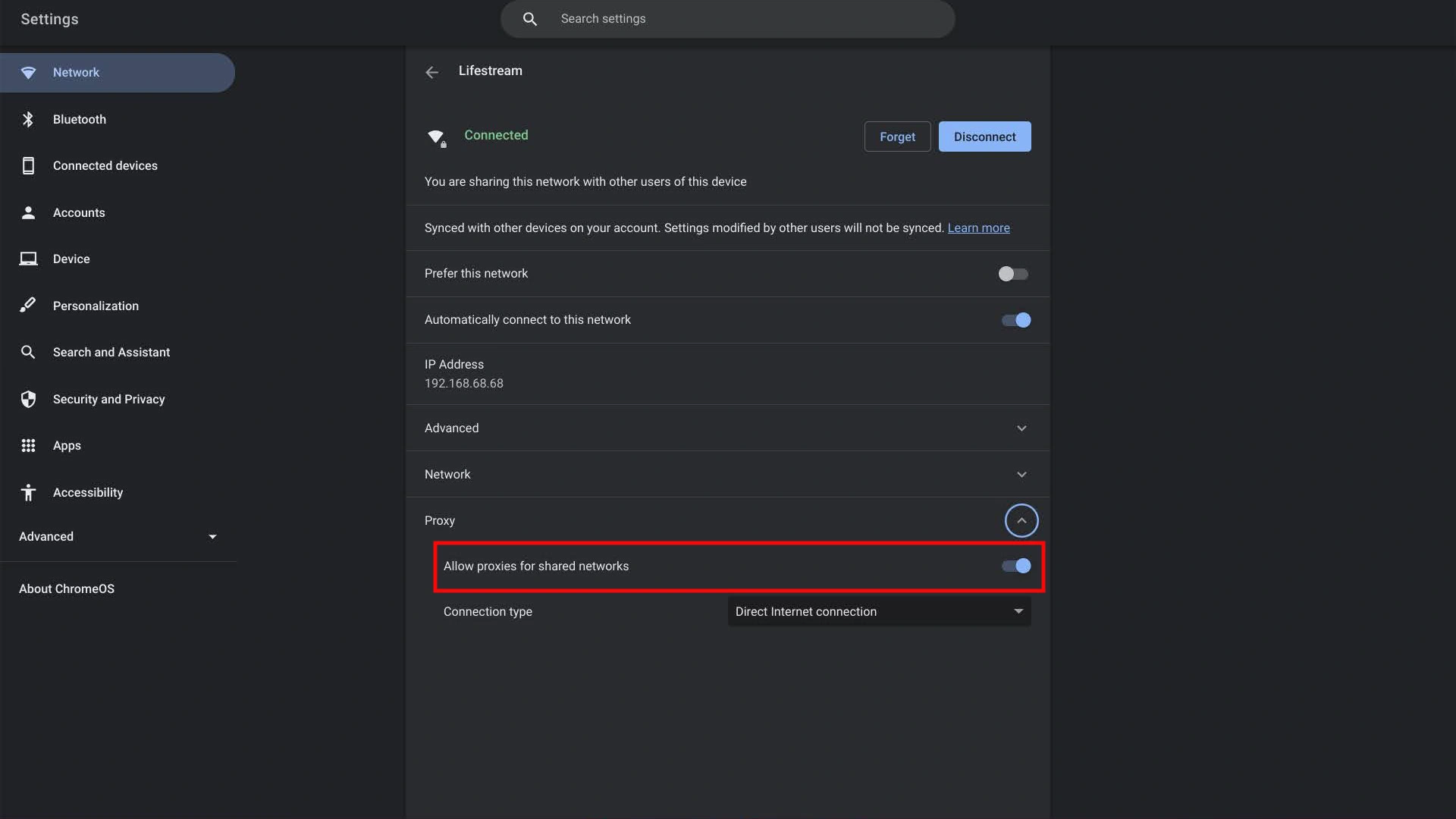Select the Accessibility icon
Screen dimensions: 1456x819
(28, 492)
